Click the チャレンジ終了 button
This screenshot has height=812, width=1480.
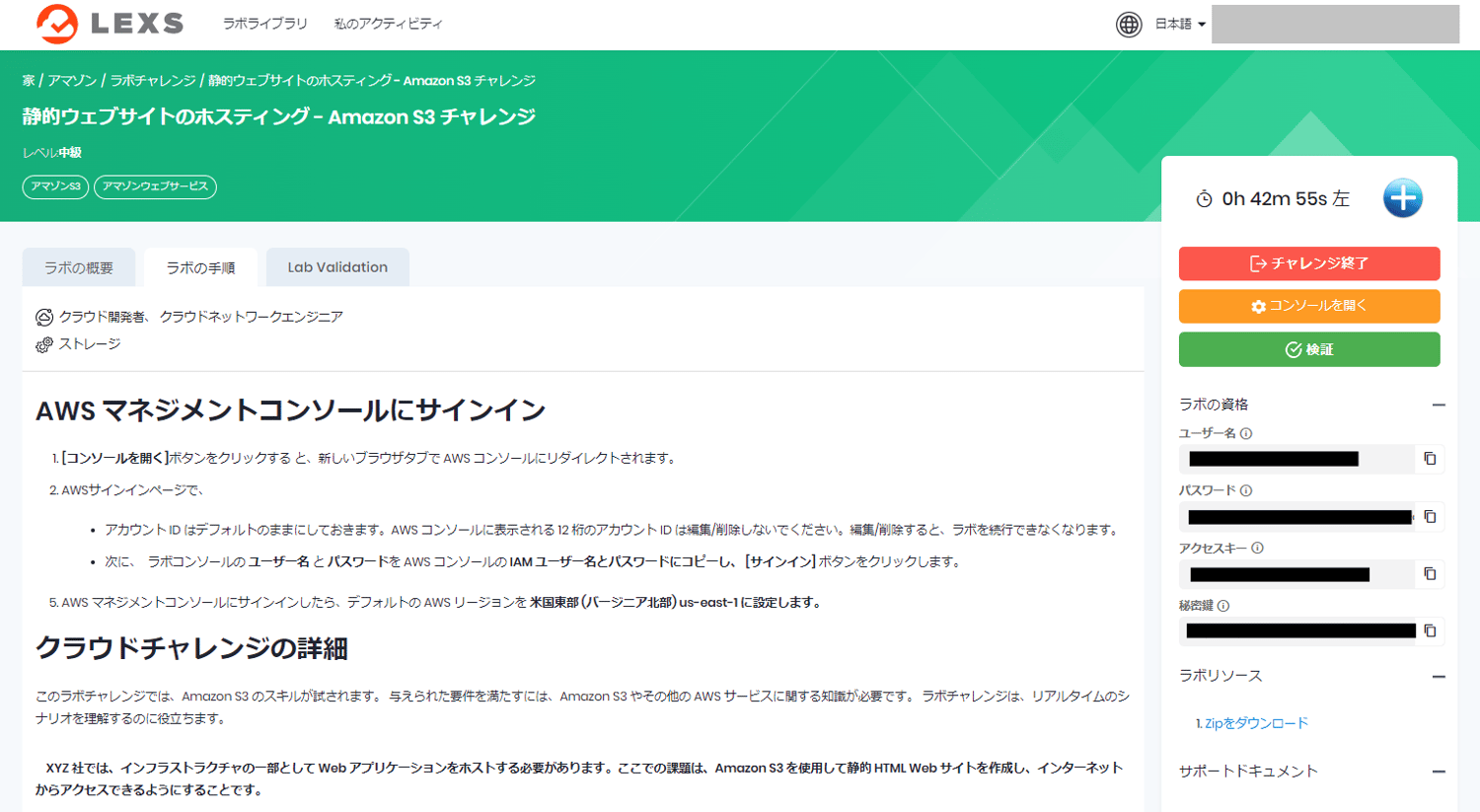tap(1309, 263)
